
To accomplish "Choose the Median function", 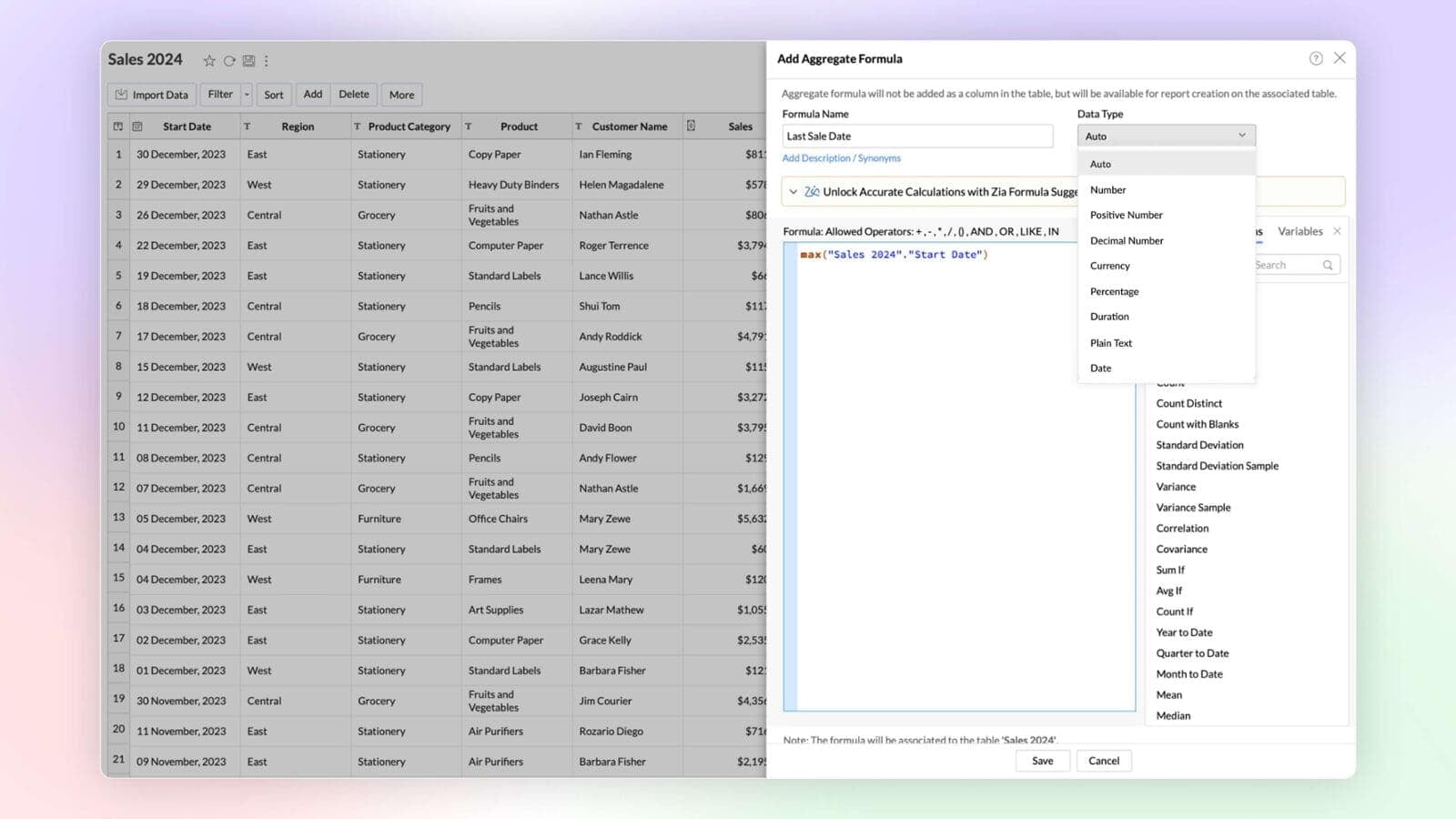I will tap(1173, 717).
